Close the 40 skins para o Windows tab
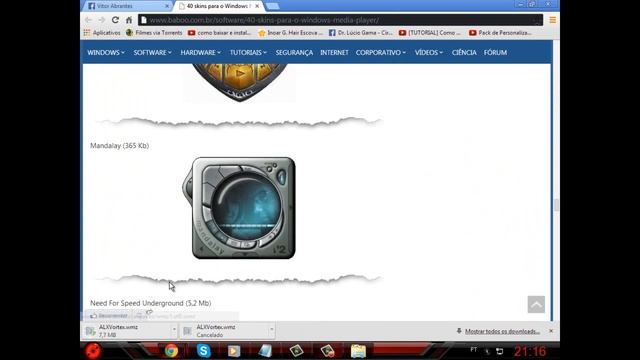640x360 pixels. [257, 6]
